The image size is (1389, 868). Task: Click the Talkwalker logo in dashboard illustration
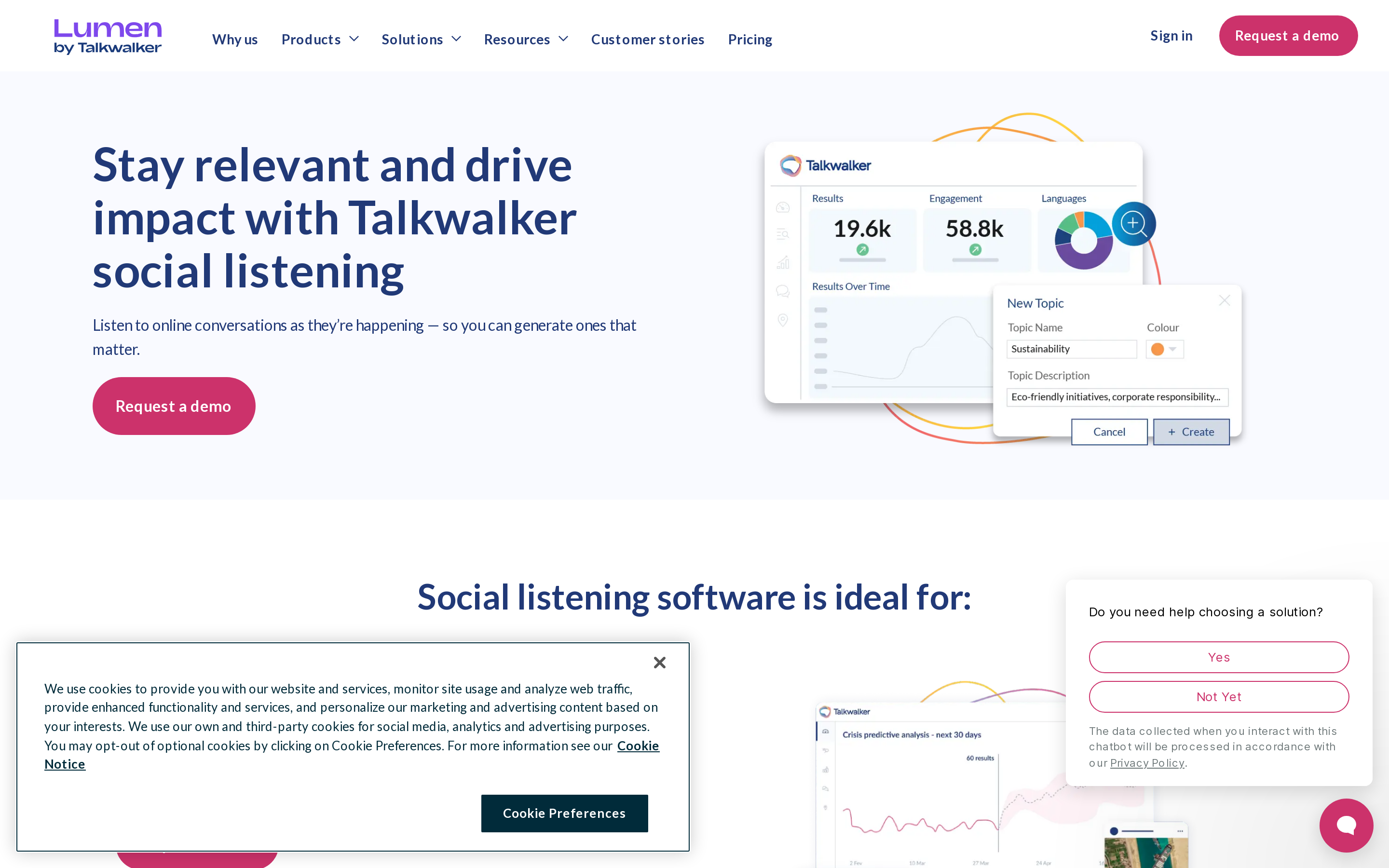click(825, 165)
